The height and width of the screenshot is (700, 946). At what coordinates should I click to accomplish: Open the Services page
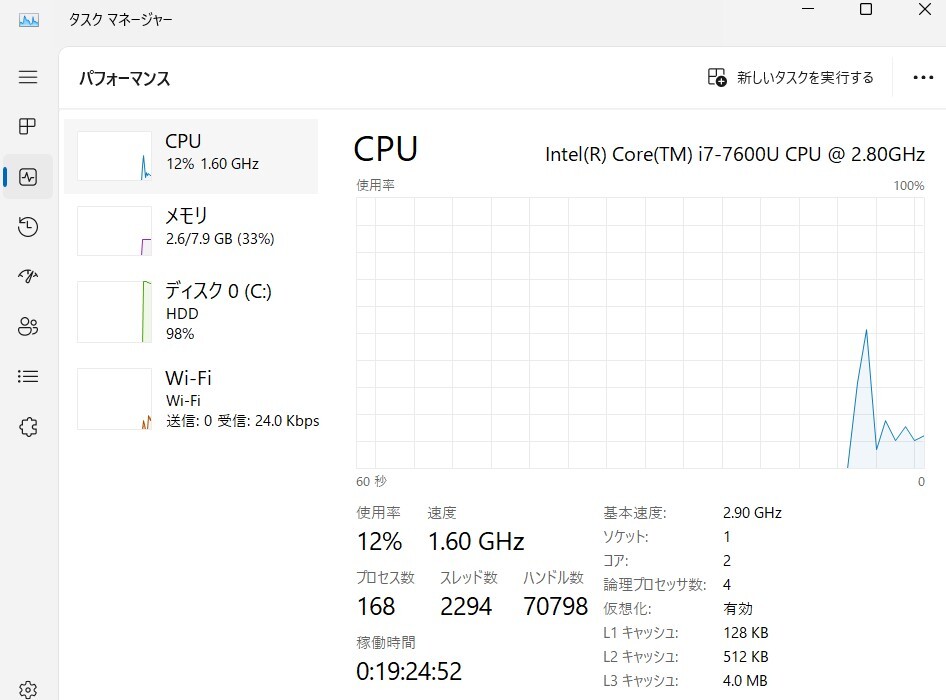[28, 426]
